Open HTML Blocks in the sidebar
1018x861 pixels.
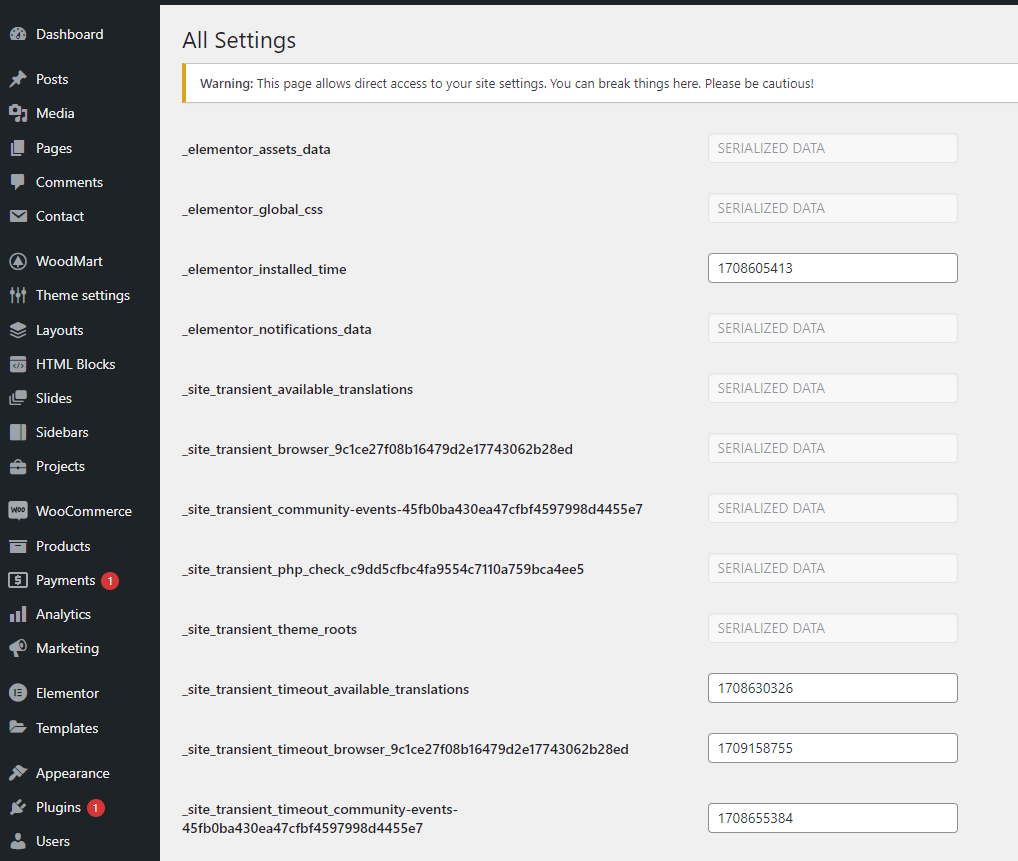point(75,364)
